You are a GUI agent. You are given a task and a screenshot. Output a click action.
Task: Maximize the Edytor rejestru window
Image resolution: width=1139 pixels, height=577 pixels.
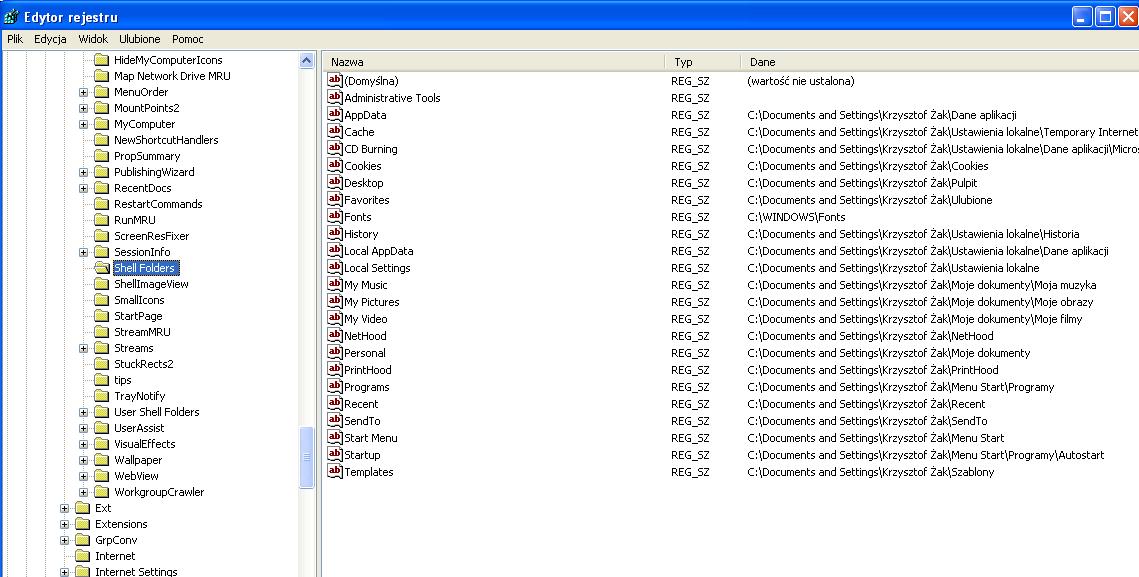[x=1106, y=17]
